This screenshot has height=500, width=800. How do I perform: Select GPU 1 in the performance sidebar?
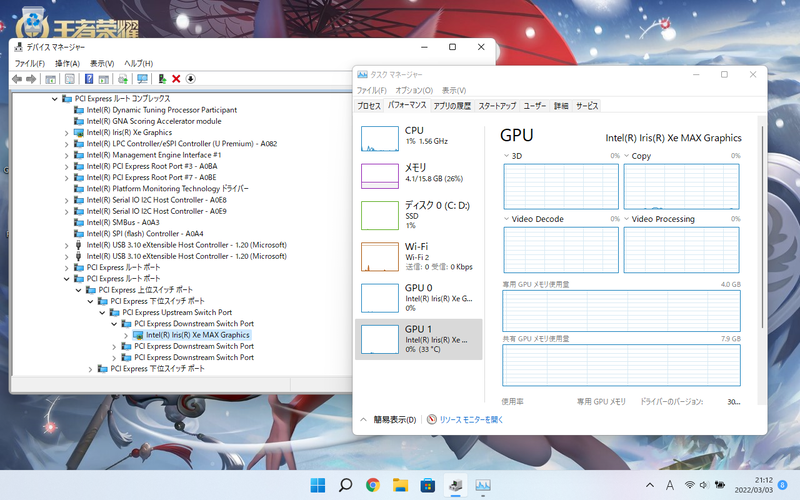click(x=418, y=339)
